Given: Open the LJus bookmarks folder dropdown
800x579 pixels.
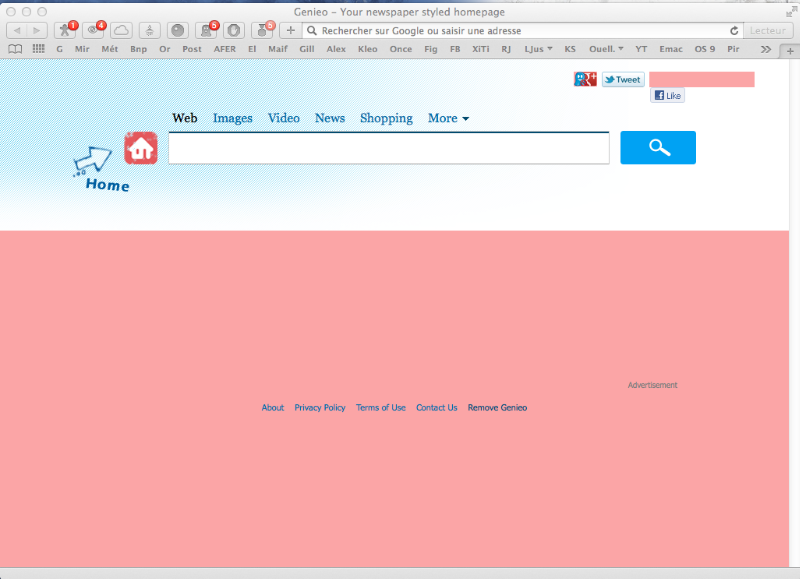Looking at the screenshot, I should (x=538, y=49).
